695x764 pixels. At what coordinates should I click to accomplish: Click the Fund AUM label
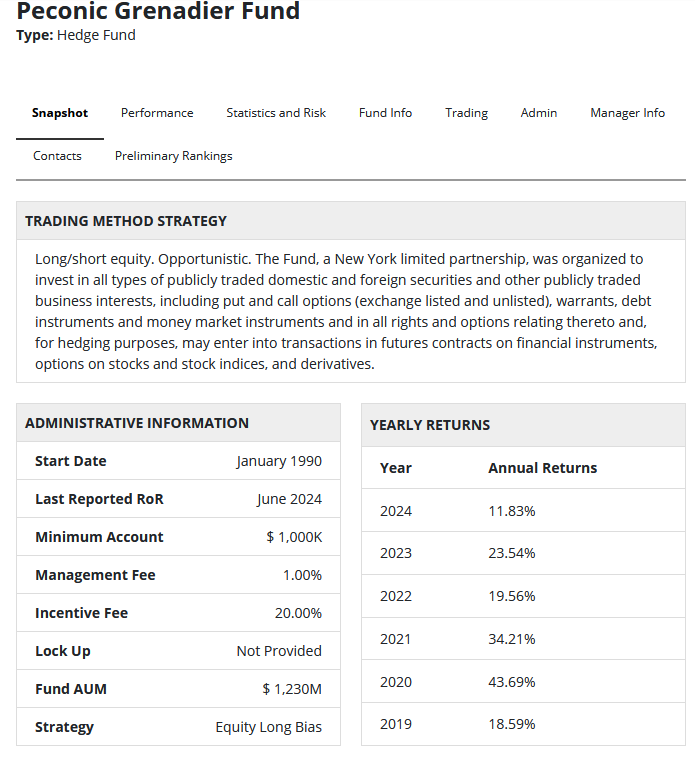71,689
